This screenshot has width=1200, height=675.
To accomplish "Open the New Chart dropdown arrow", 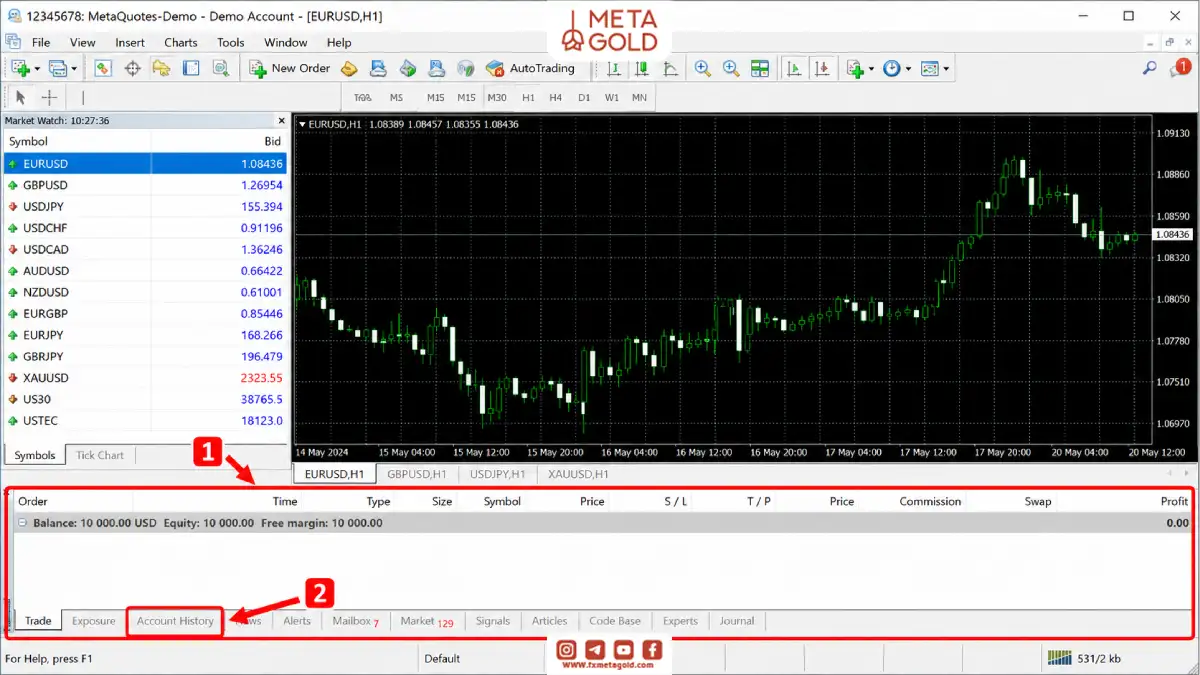I will click(37, 69).
